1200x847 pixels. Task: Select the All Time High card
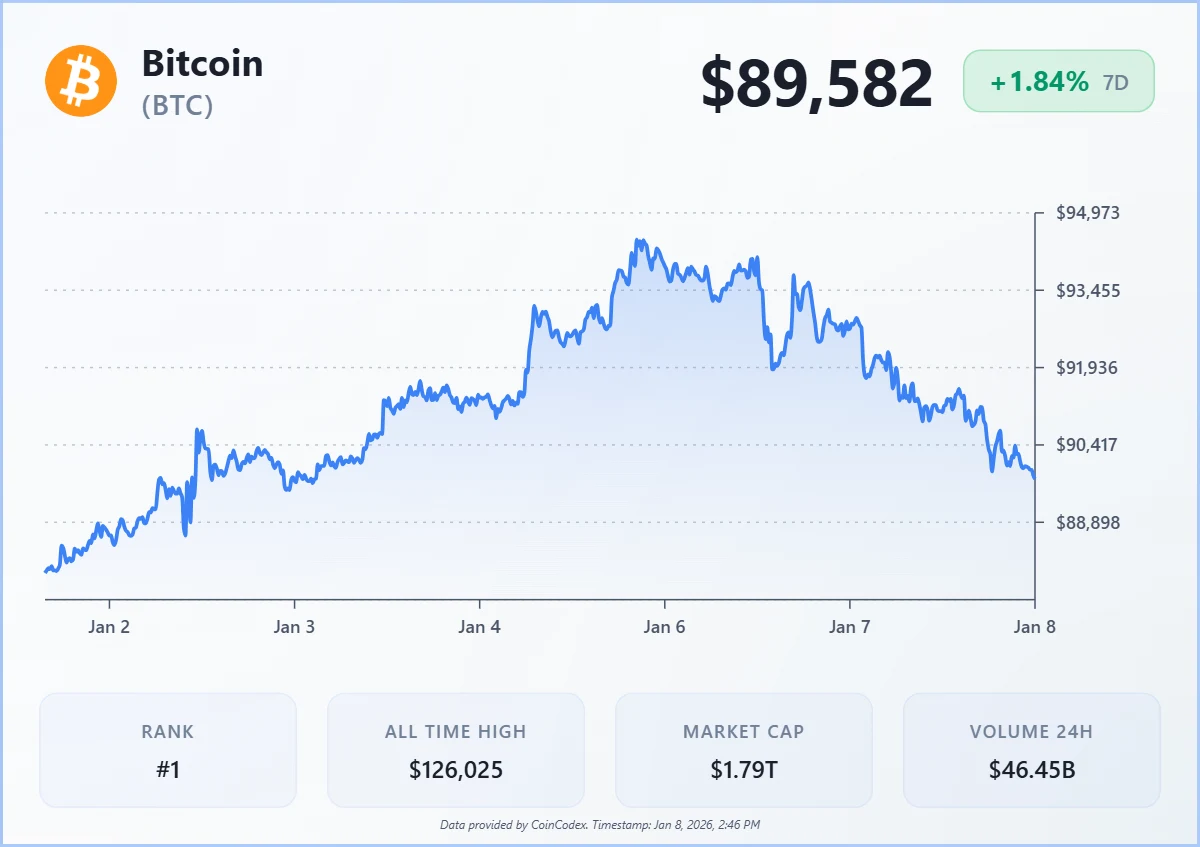coord(456,750)
